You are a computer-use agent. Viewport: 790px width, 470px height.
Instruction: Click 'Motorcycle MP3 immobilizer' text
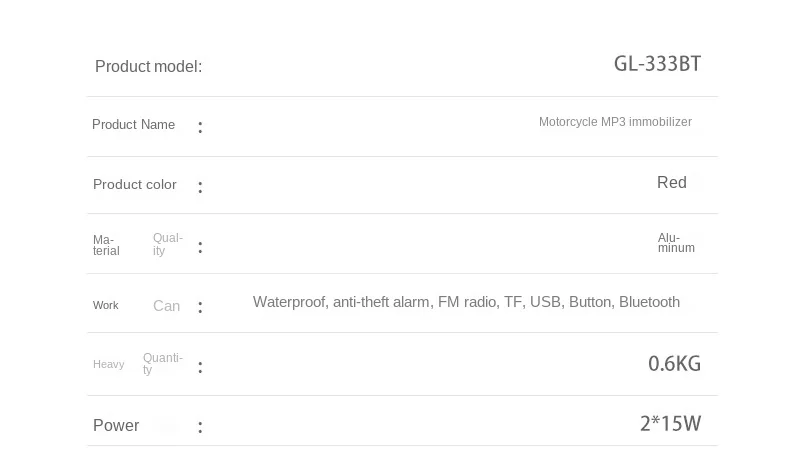click(615, 122)
